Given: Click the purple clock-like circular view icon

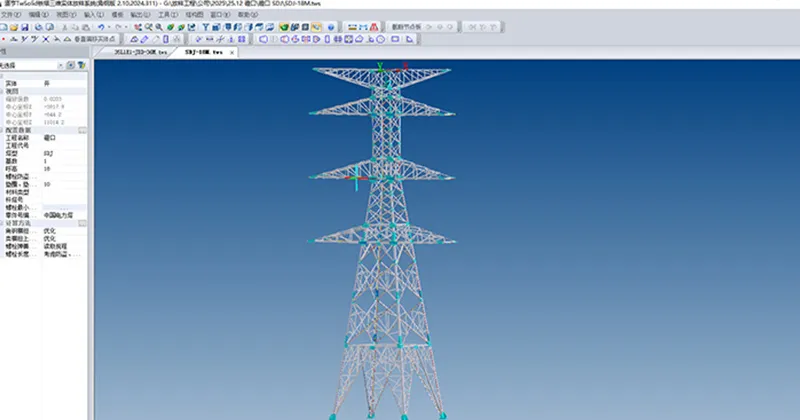Looking at the screenshot, I should click(381, 39).
